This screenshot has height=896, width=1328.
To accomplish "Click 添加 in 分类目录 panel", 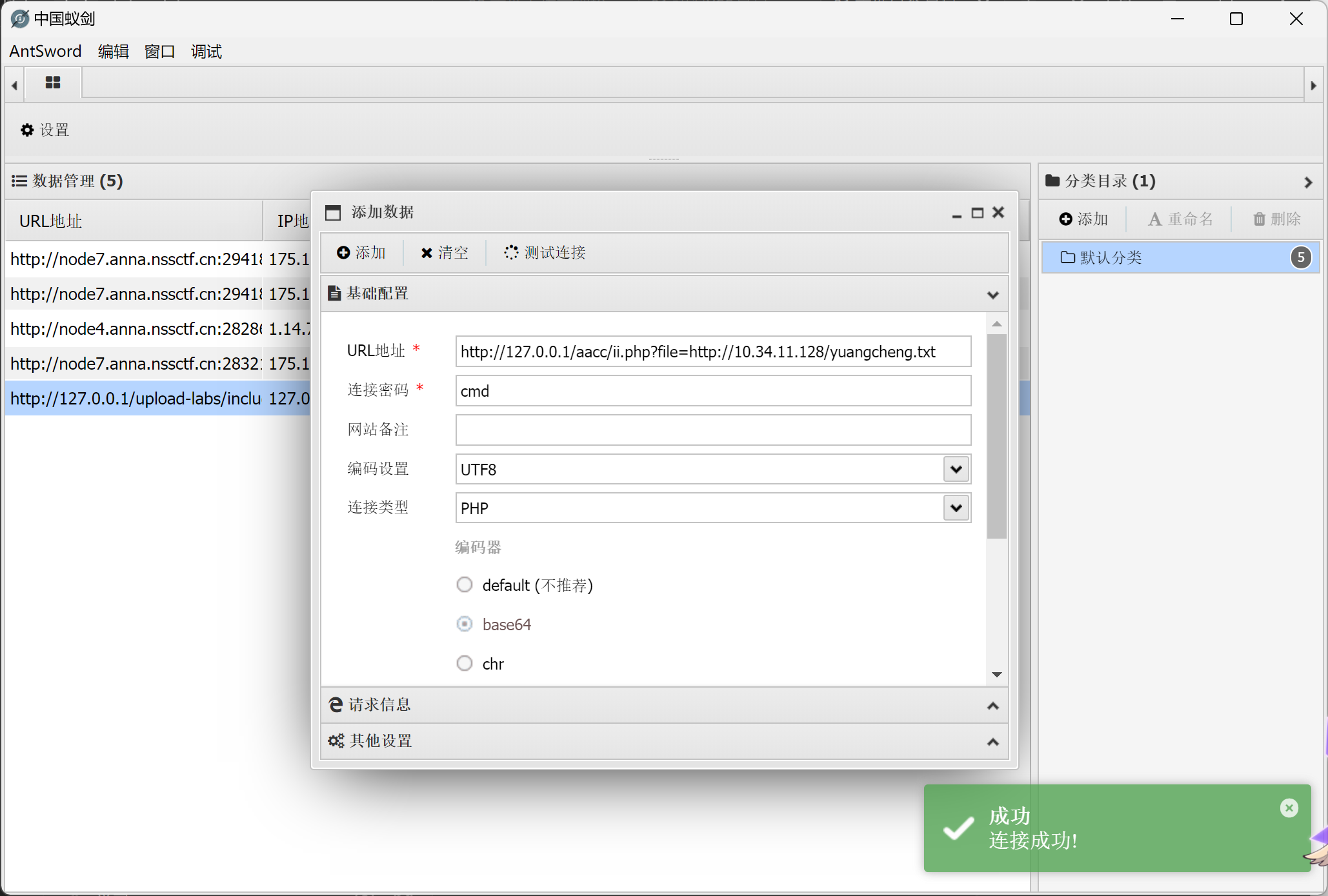I will pyautogui.click(x=1083, y=219).
